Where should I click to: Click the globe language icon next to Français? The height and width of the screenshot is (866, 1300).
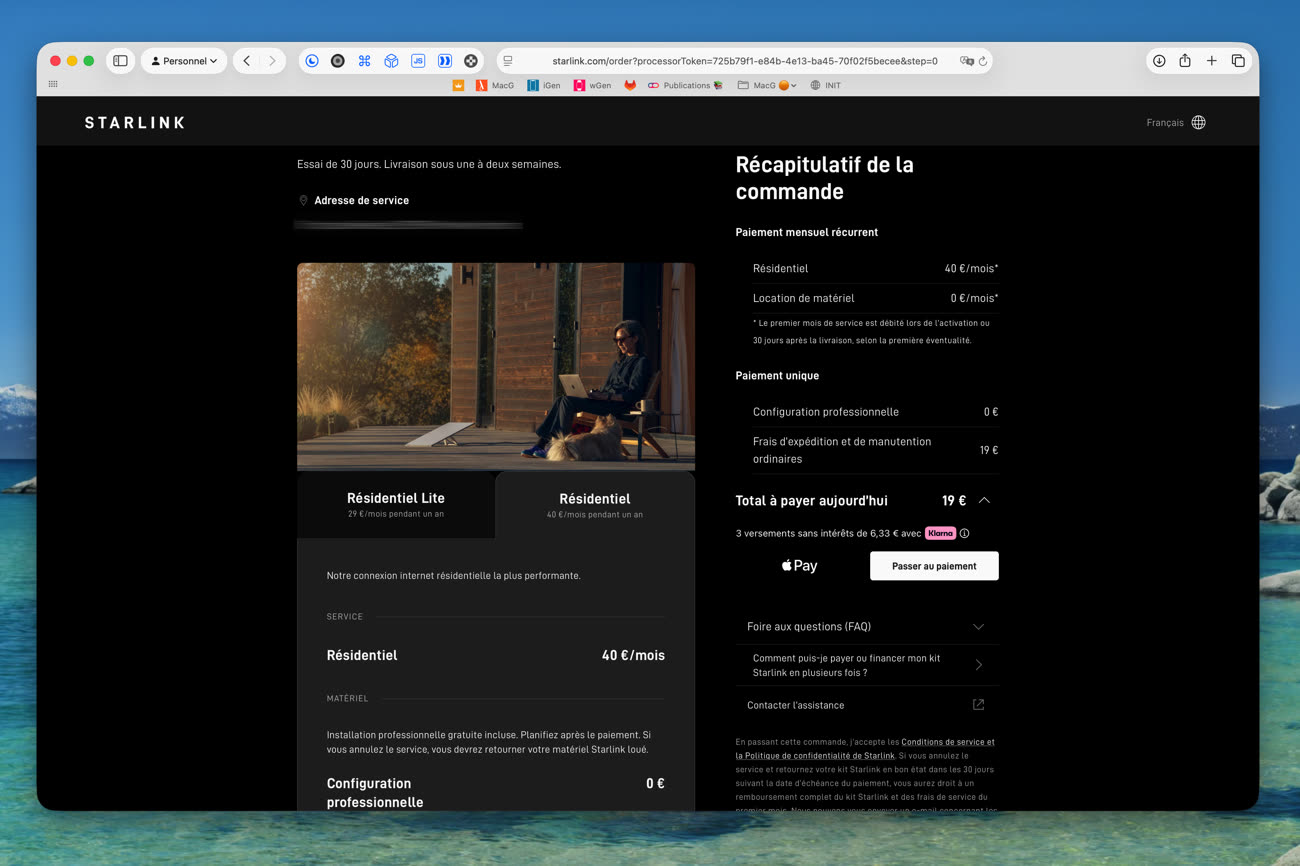coord(1198,123)
